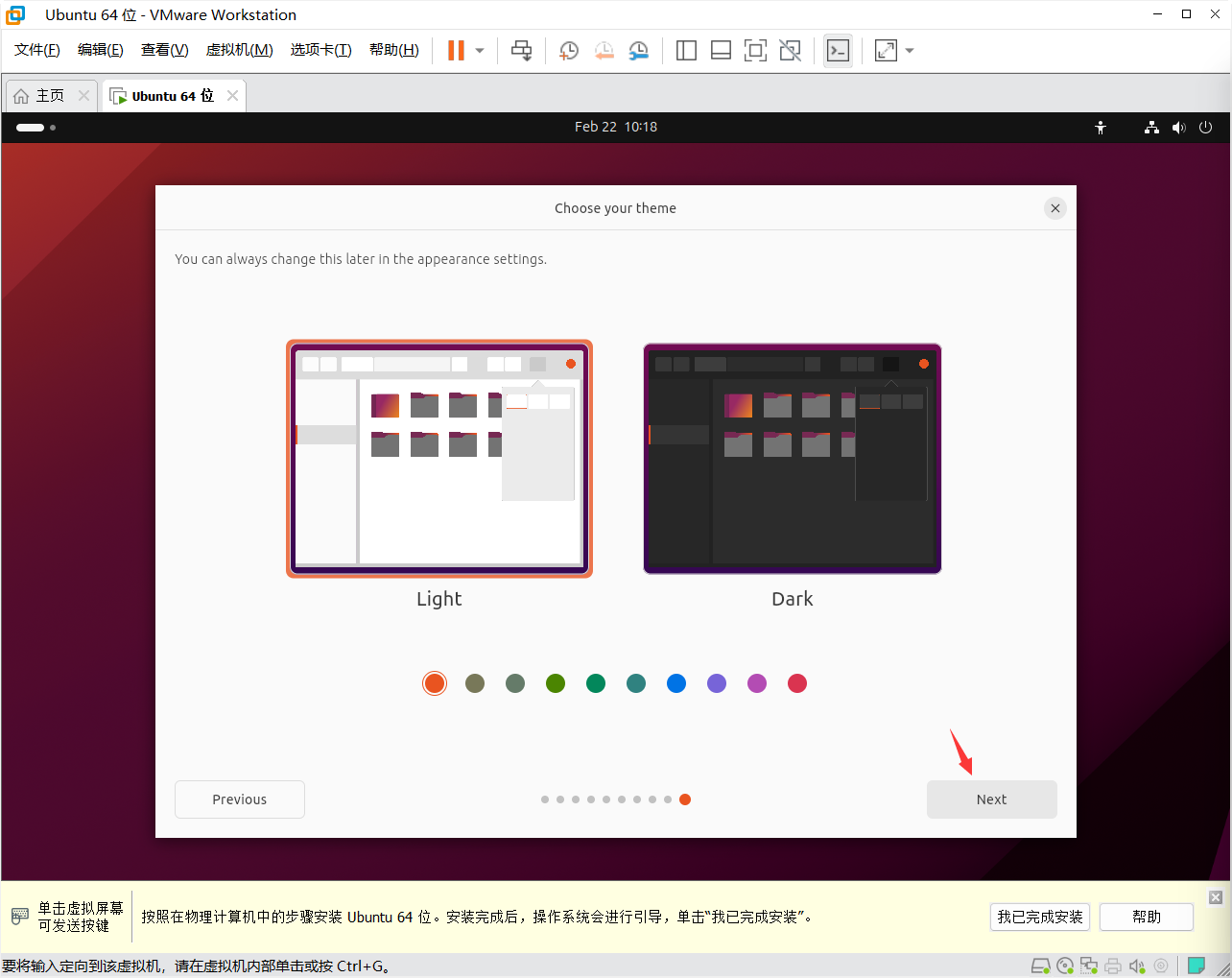This screenshot has width=1232, height=978.
Task: Select the Dark theme preview
Action: [x=793, y=459]
